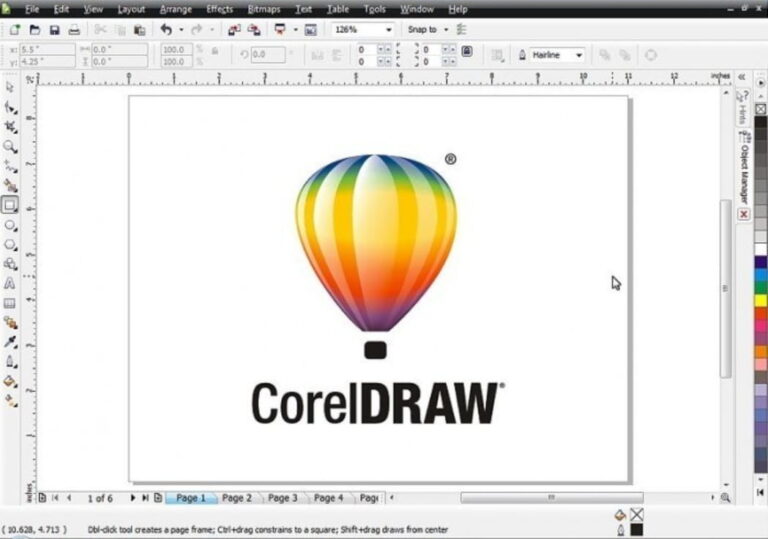
Task: Select the Interactive Fill tool
Action: tap(10, 401)
